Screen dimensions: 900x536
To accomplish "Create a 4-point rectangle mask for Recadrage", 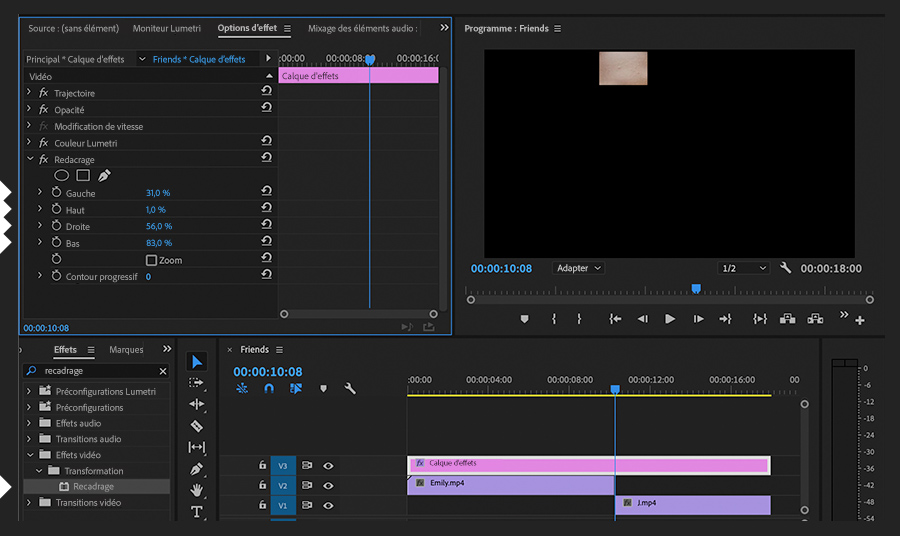I will [83, 176].
